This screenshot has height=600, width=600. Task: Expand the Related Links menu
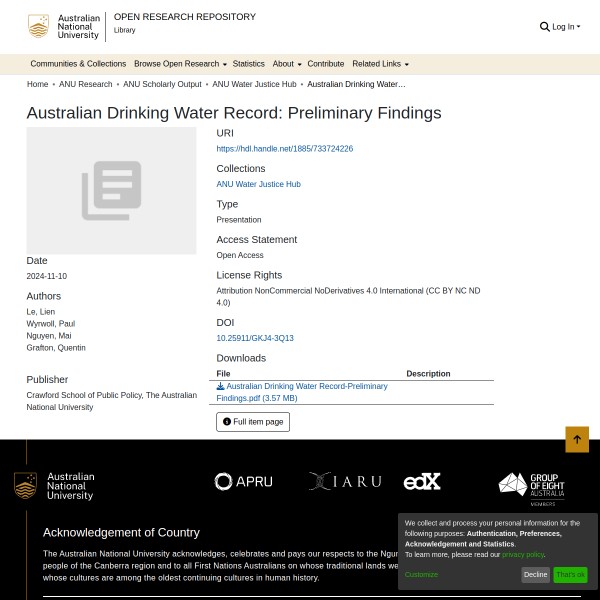point(380,64)
